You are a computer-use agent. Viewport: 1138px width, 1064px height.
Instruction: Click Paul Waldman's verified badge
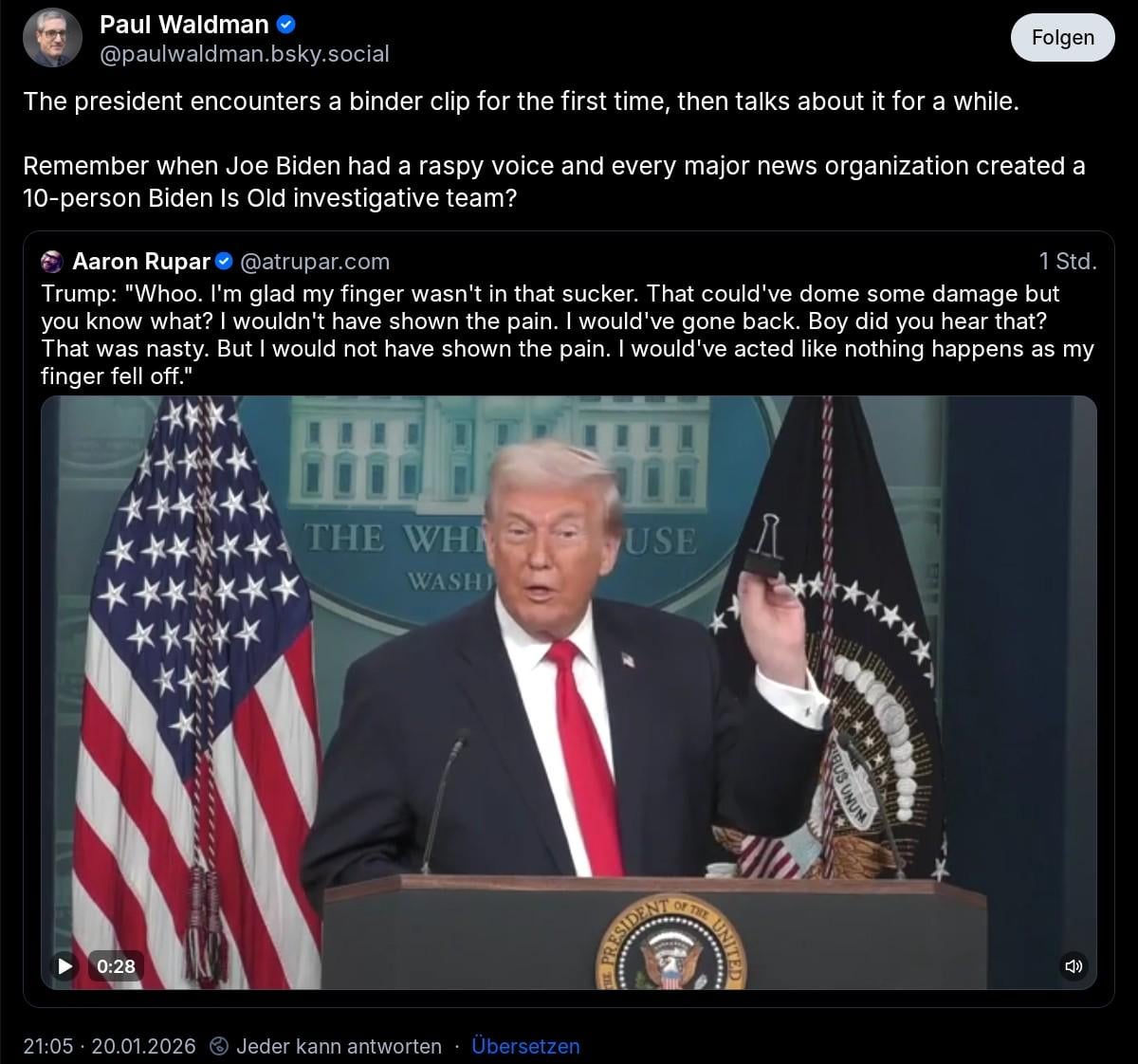point(286,25)
